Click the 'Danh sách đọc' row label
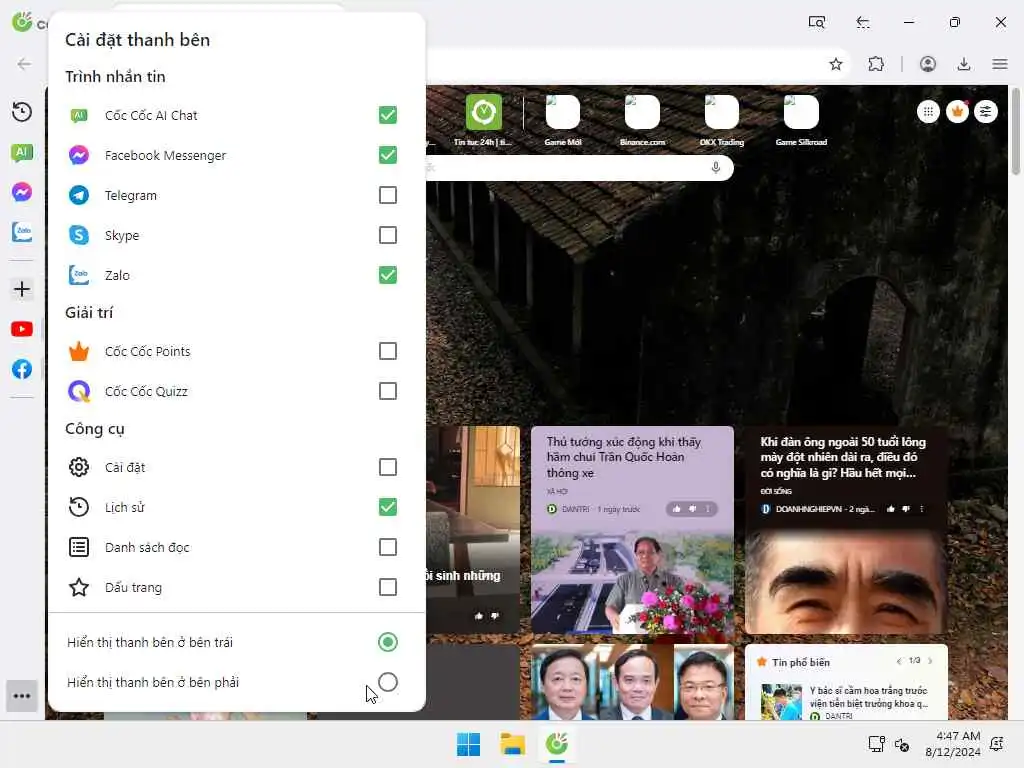 [x=147, y=547]
